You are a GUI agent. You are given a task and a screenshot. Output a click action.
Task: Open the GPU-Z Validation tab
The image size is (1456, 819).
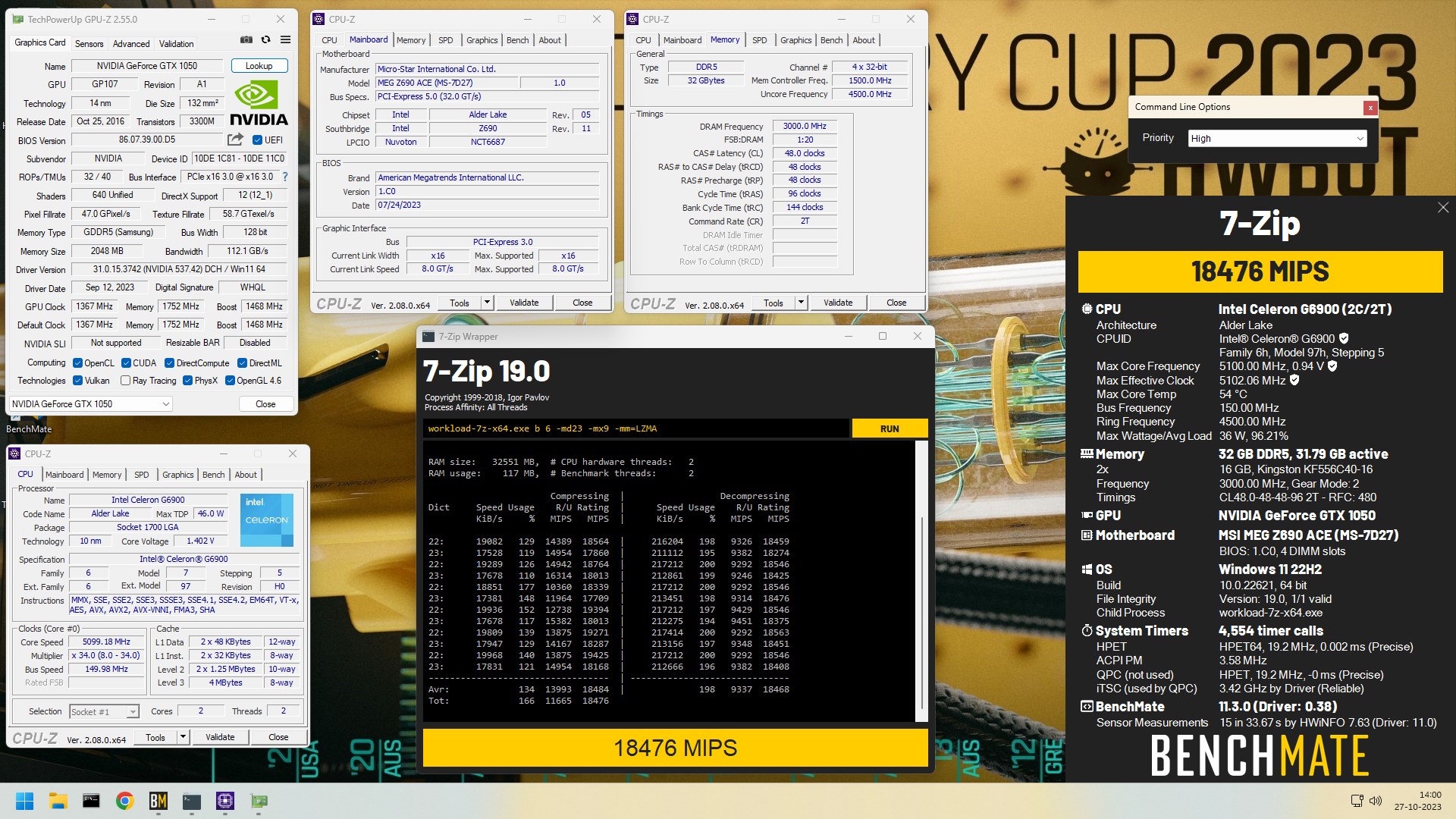coord(176,44)
